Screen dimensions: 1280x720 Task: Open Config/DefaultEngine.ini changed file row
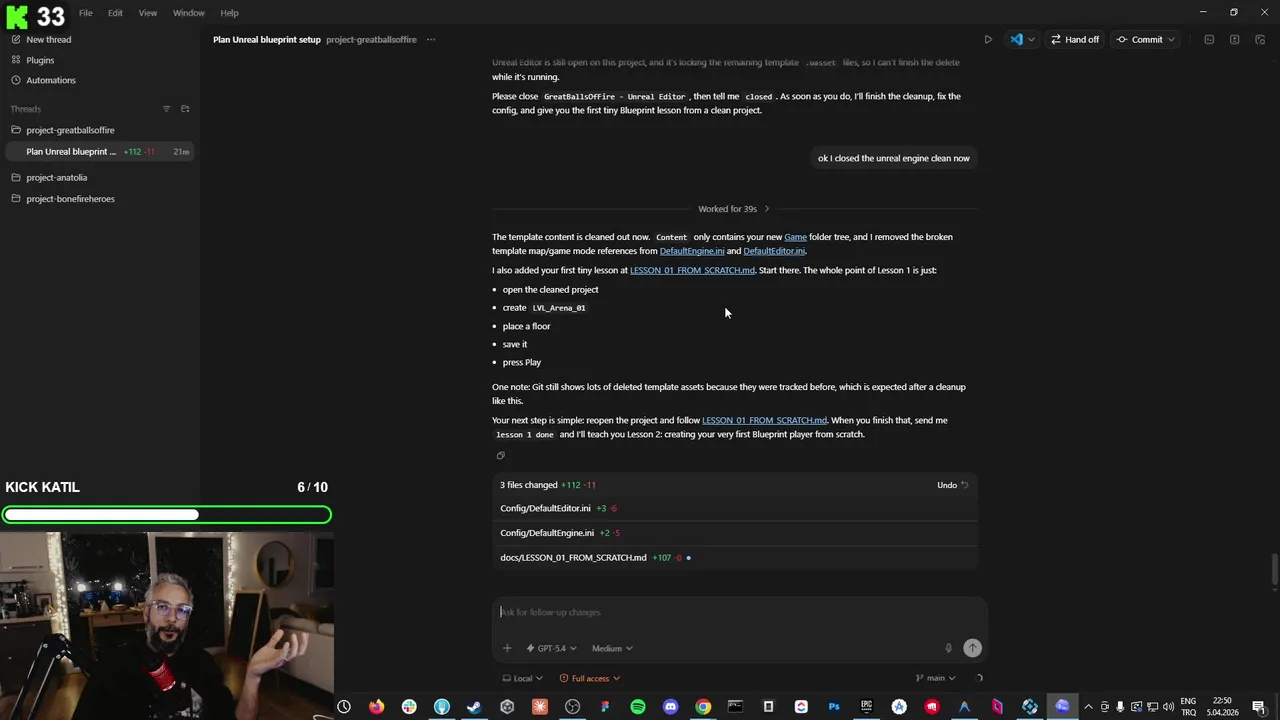pos(735,533)
